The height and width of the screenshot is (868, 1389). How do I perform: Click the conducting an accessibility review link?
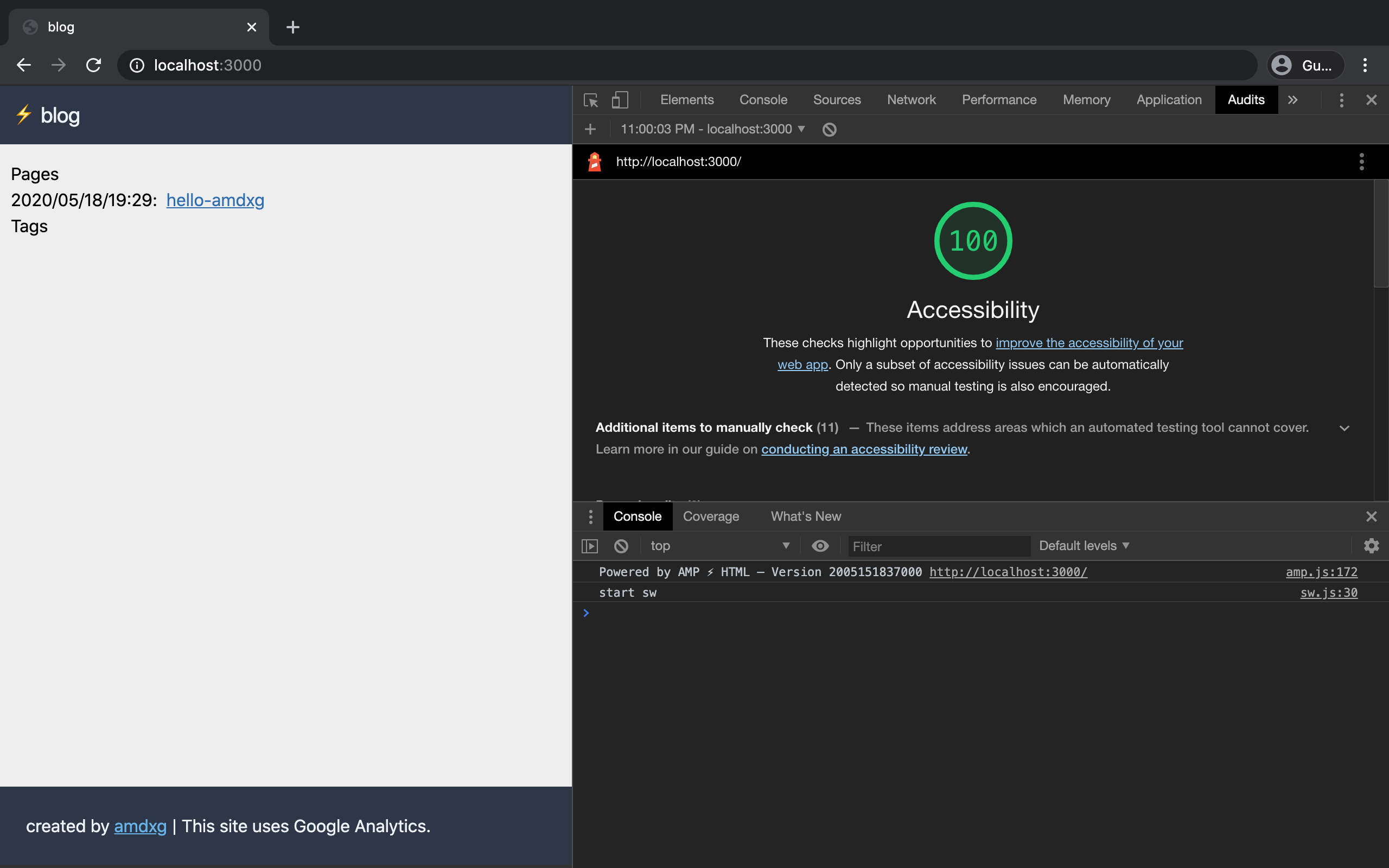click(x=864, y=450)
